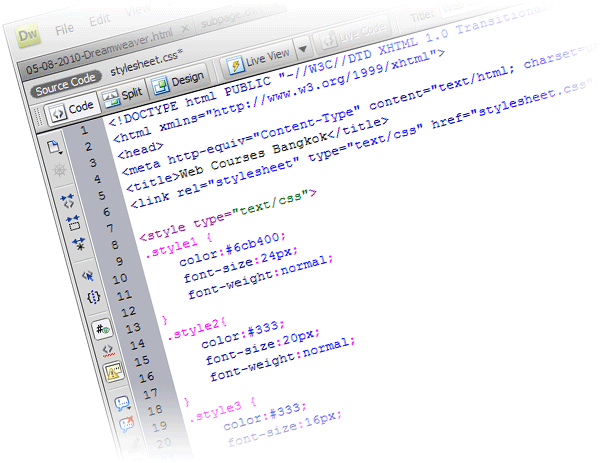Click the Source Code related file button
The image size is (600, 463).
click(65, 85)
